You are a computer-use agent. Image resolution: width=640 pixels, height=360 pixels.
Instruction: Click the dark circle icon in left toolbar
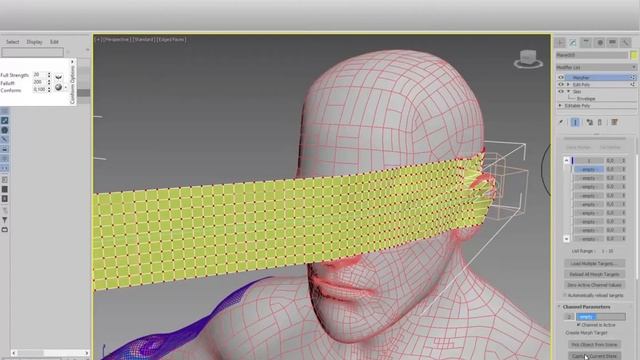point(4,130)
